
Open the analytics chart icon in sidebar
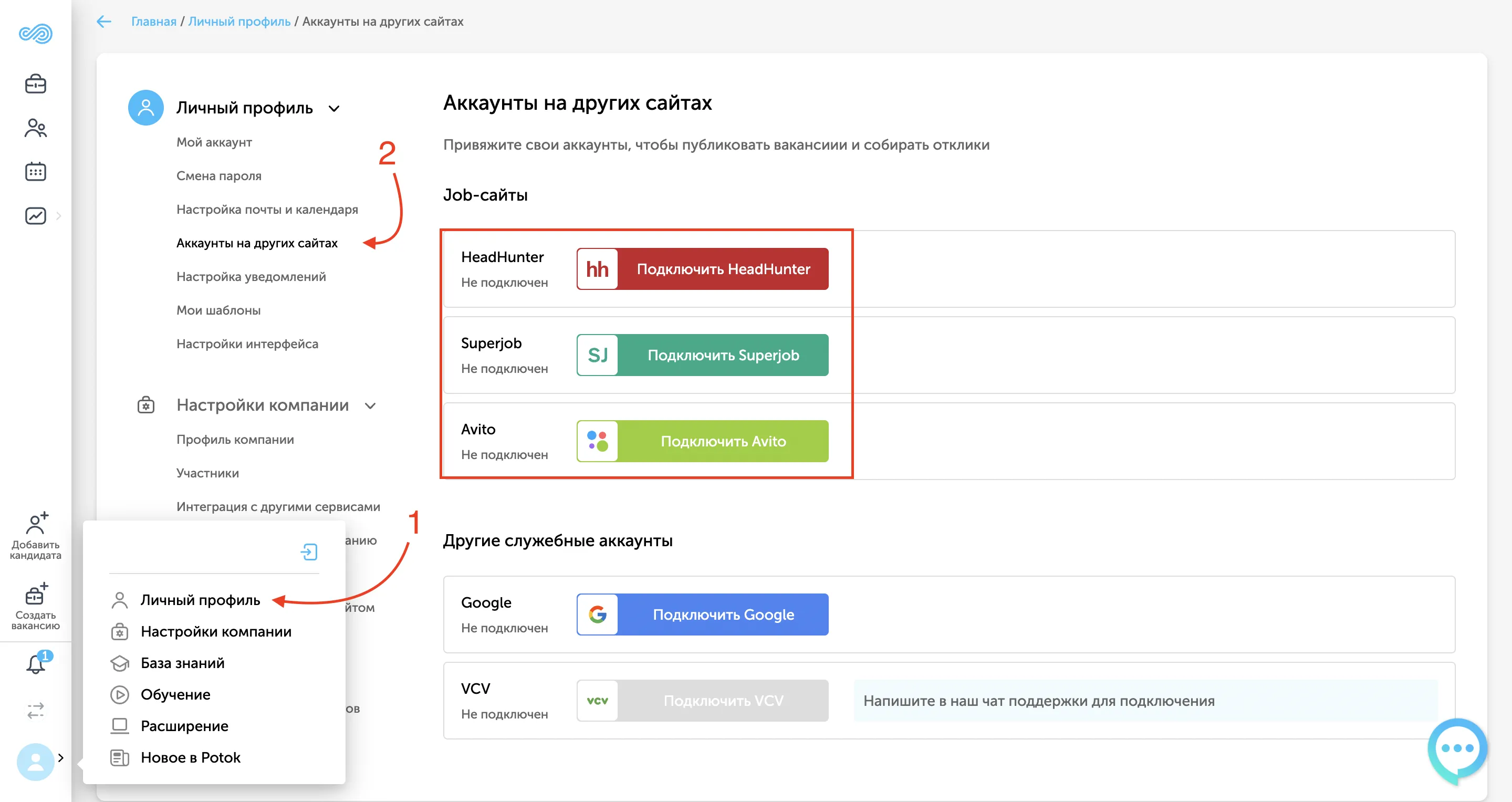pos(35,215)
